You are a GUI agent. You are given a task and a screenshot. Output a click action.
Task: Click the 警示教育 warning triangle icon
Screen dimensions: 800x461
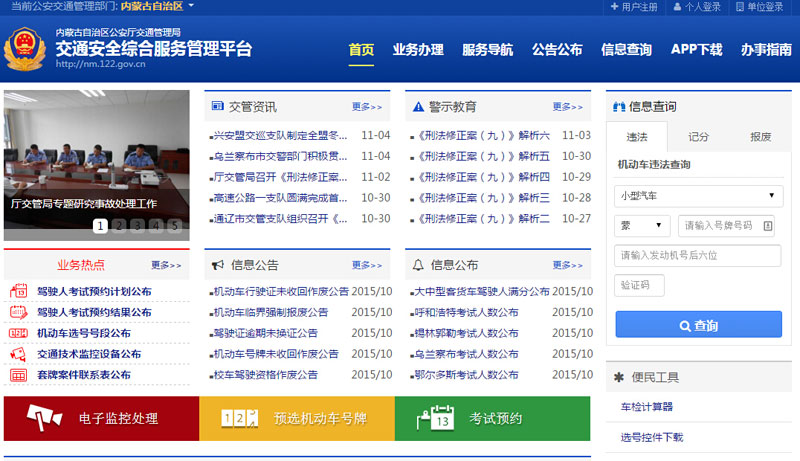(418, 107)
